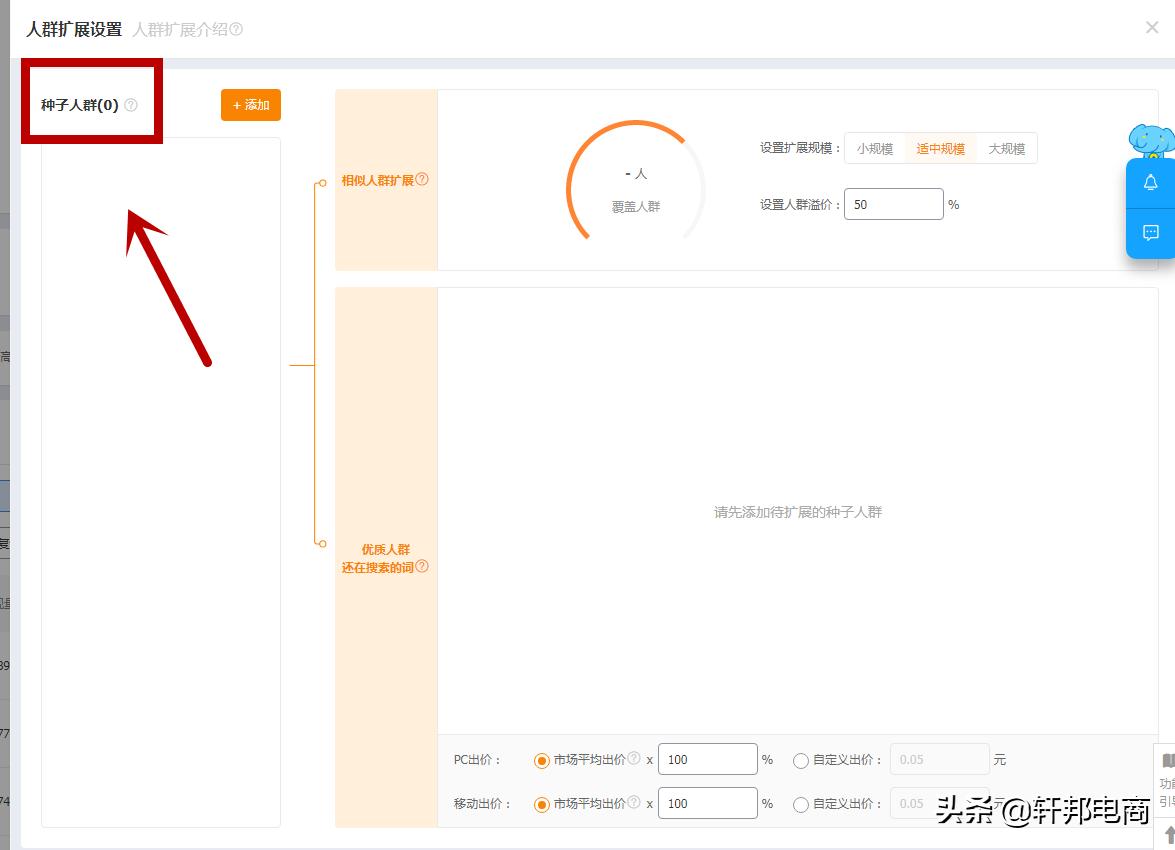Image resolution: width=1175 pixels, height=850 pixels.
Task: Switch expansion scale to 小规模
Action: (874, 148)
